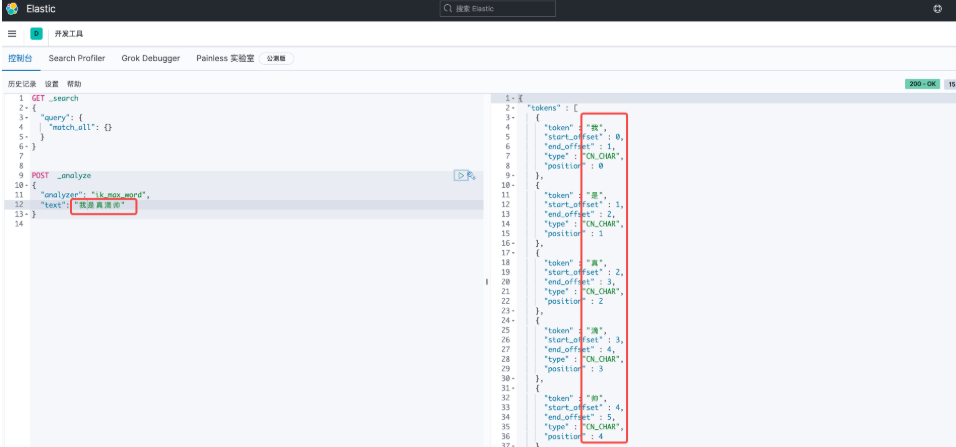956x447 pixels.
Task: Click "start_offset" : 4 in the response
Action: pos(583,408)
